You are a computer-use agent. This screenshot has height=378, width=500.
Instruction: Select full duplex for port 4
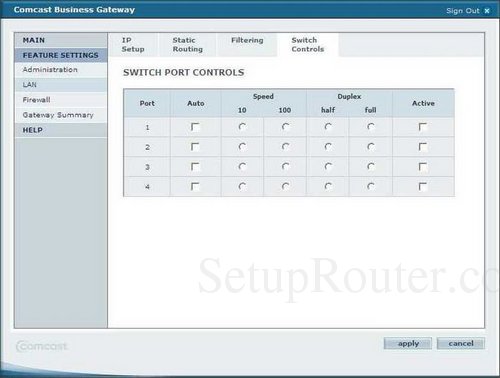371,186
